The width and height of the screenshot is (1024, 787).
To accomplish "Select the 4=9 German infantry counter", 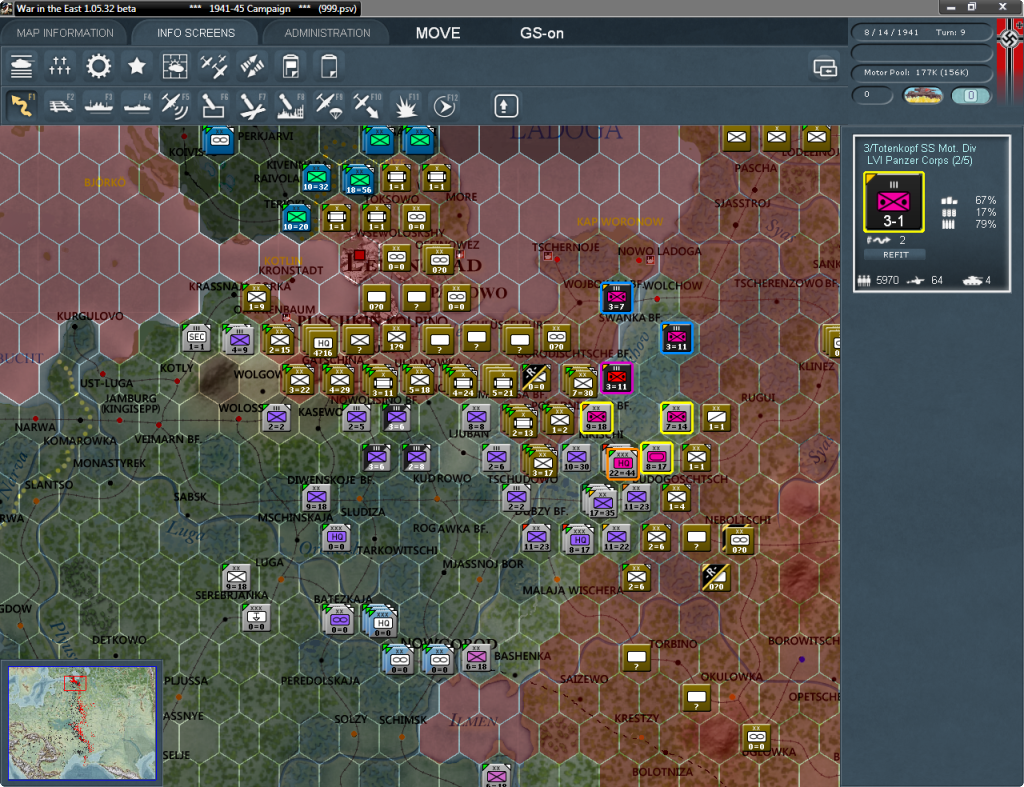I will (x=239, y=340).
